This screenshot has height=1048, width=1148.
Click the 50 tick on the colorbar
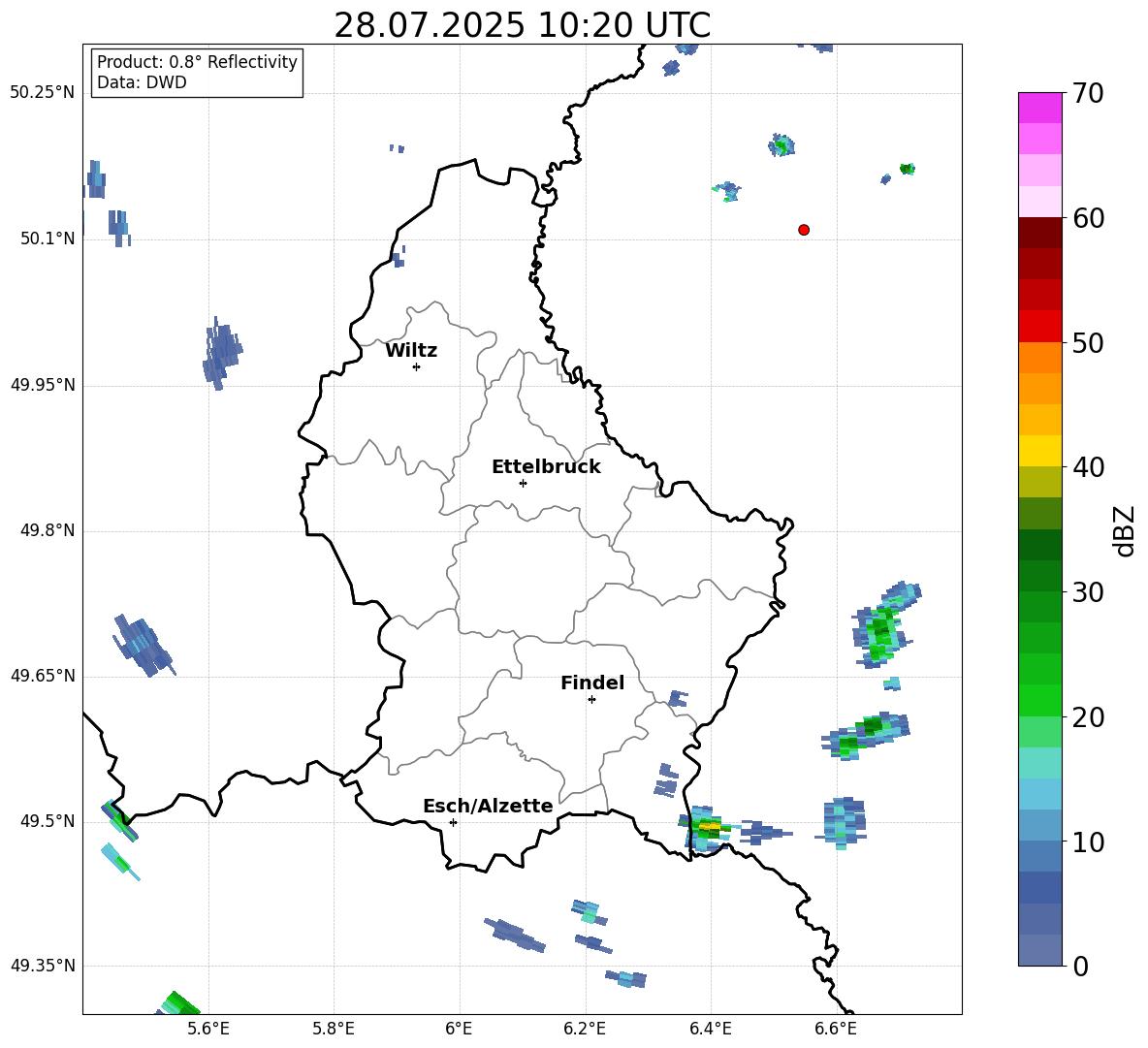coord(1088,342)
